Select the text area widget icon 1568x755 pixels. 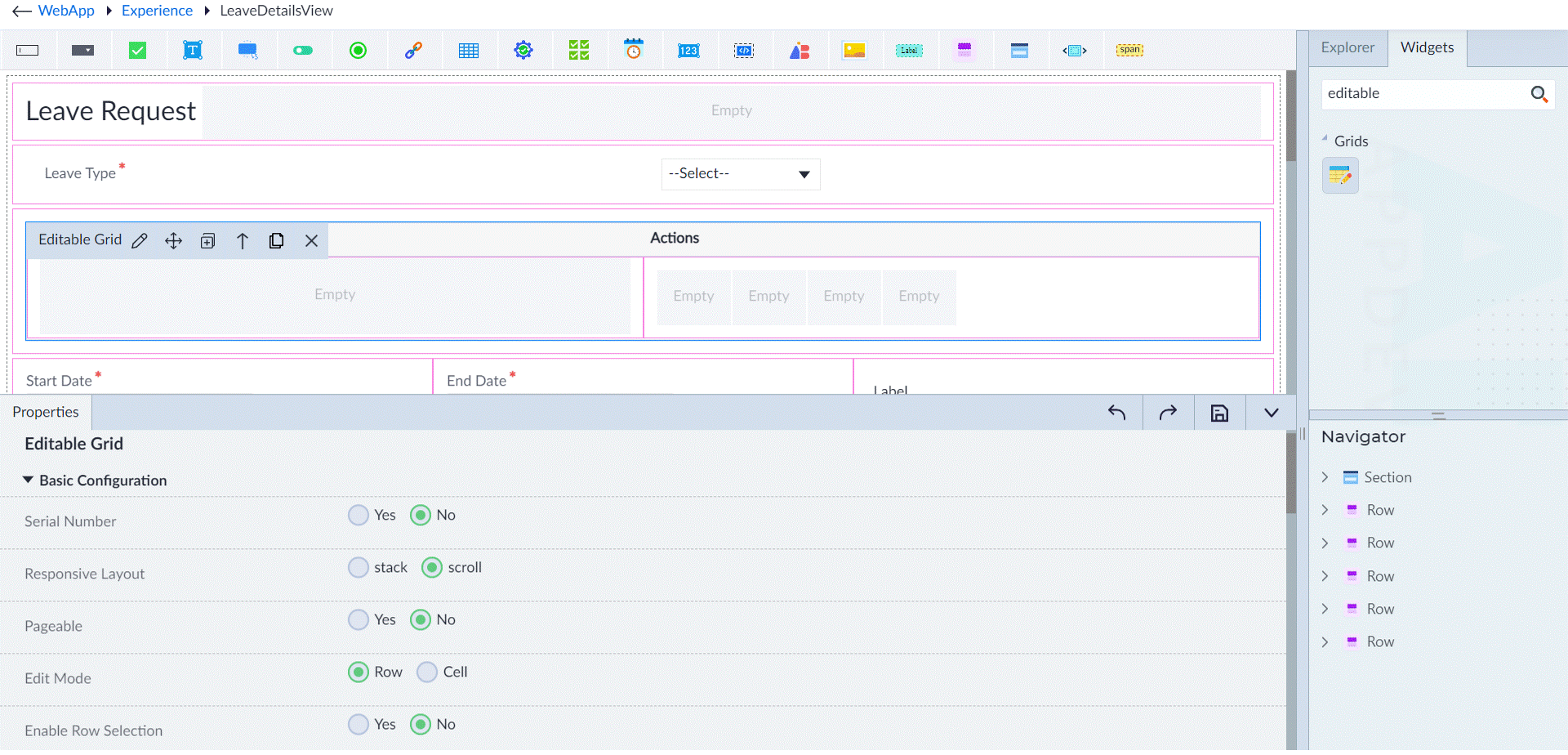pos(193,51)
